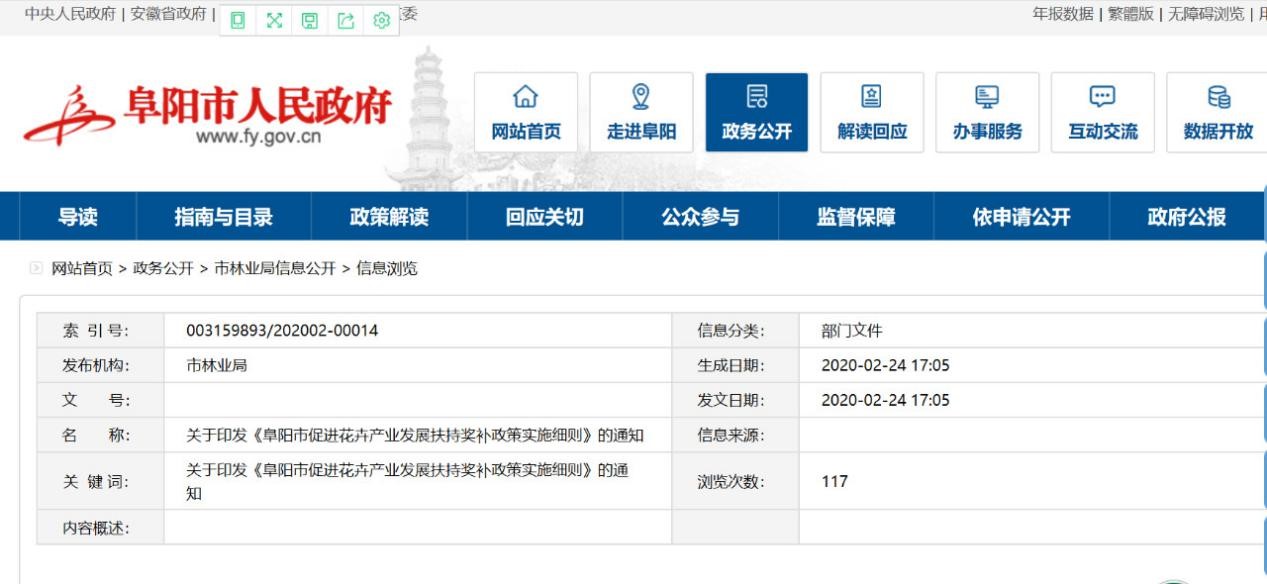Image resolution: width=1267 pixels, height=584 pixels.
Task: Activate the mobile view icon
Action: (236, 17)
